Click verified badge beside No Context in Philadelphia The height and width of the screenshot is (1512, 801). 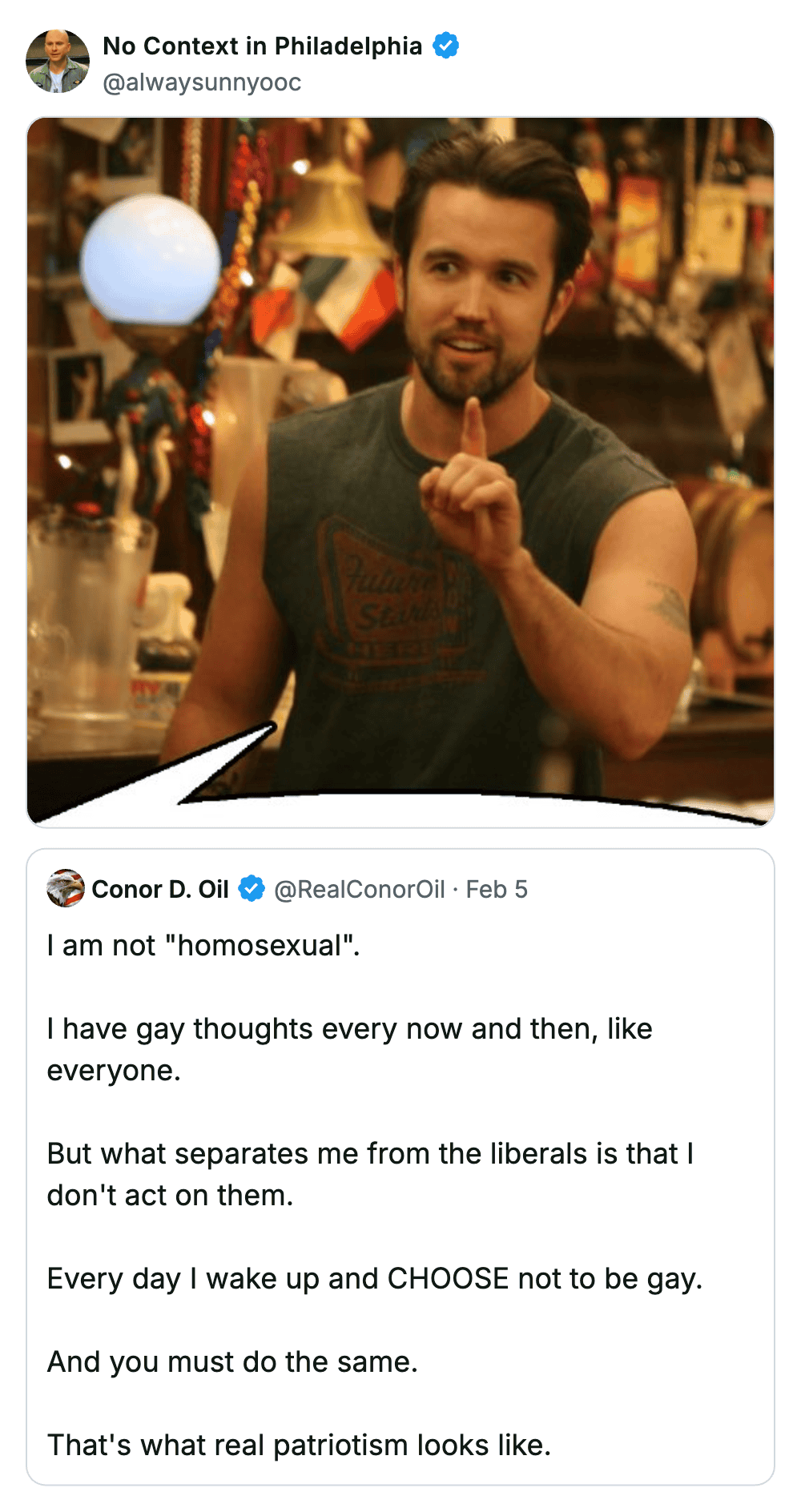(x=446, y=46)
